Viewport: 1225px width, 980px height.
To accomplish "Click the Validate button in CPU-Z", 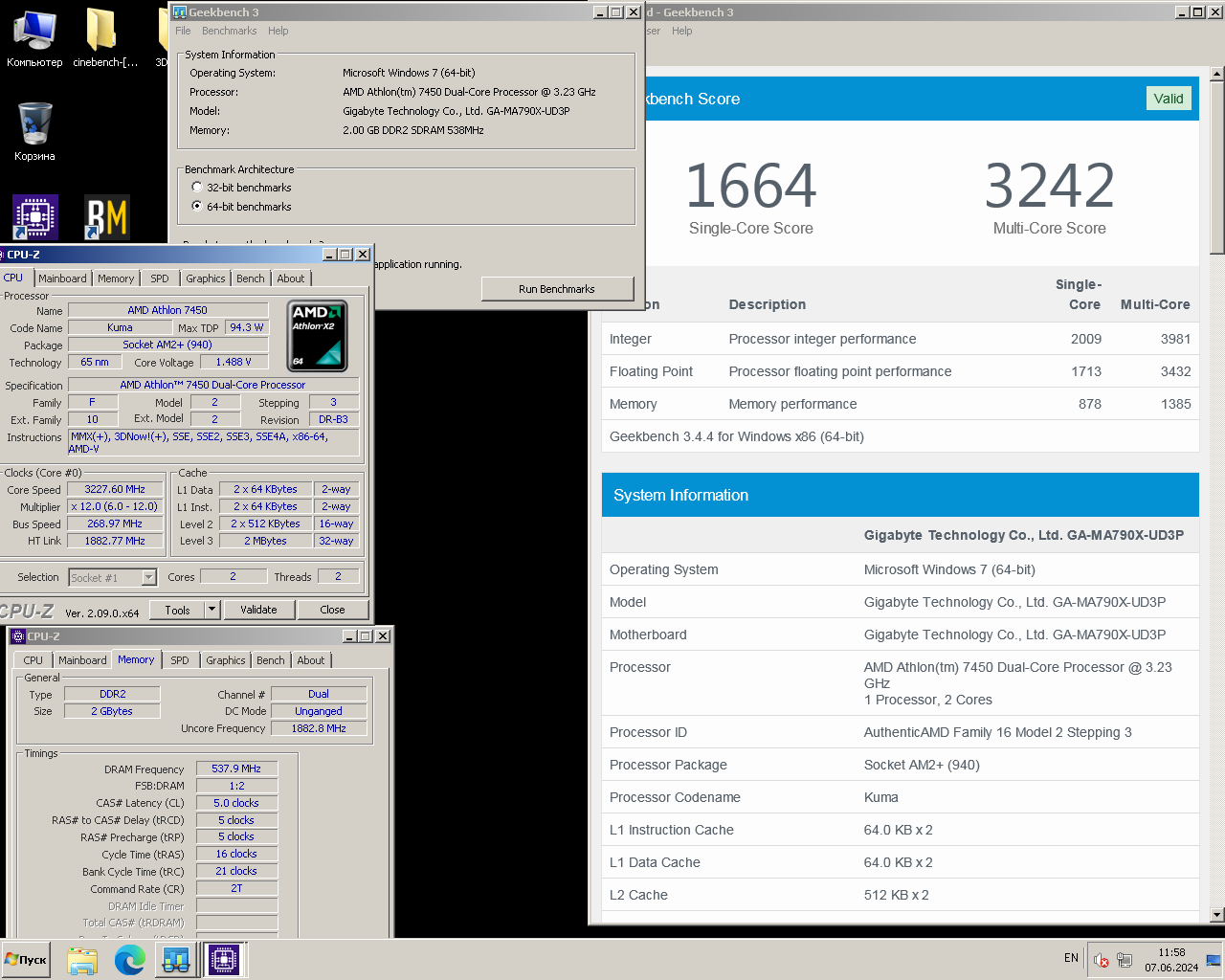I will coord(258,610).
